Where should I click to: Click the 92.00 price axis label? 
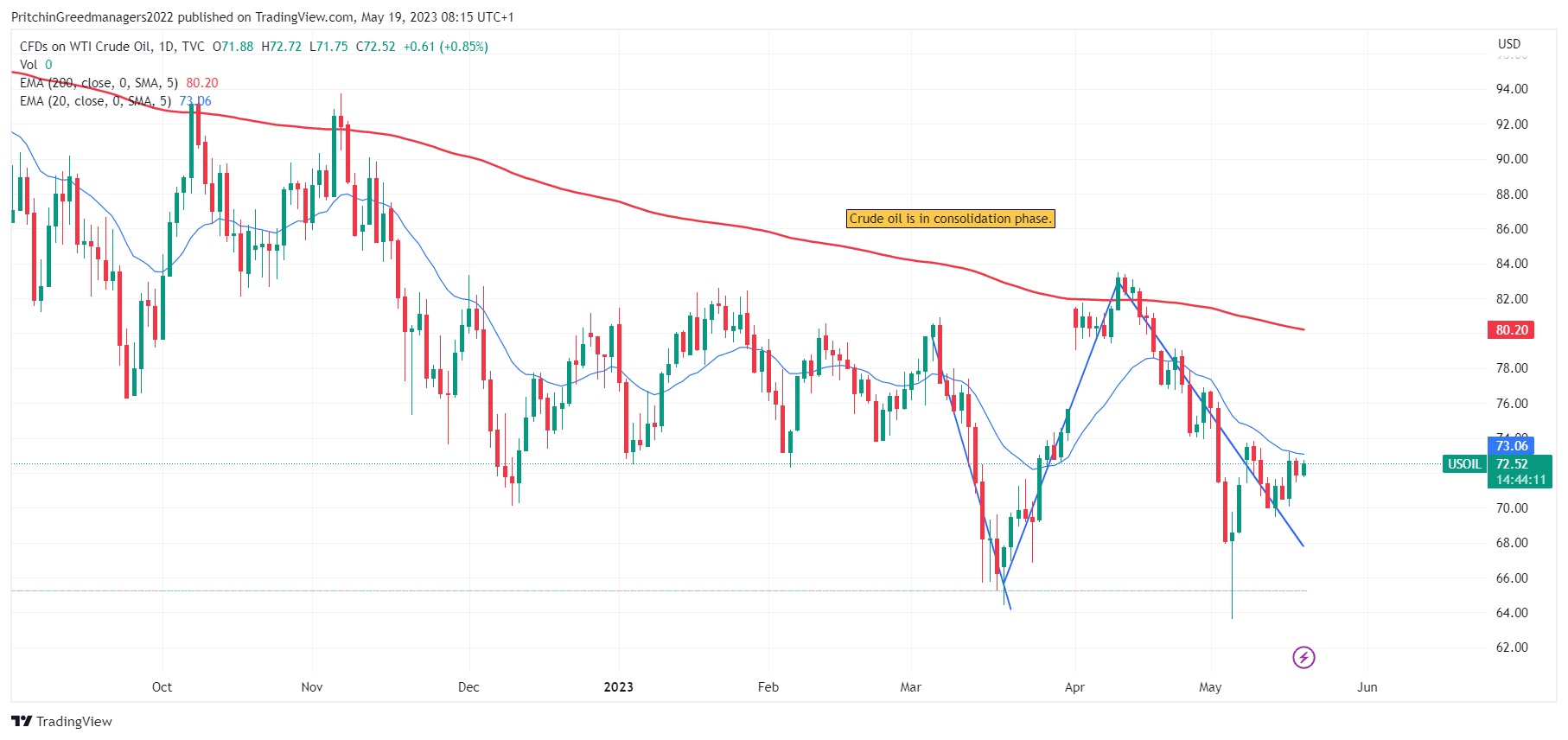click(x=1512, y=124)
